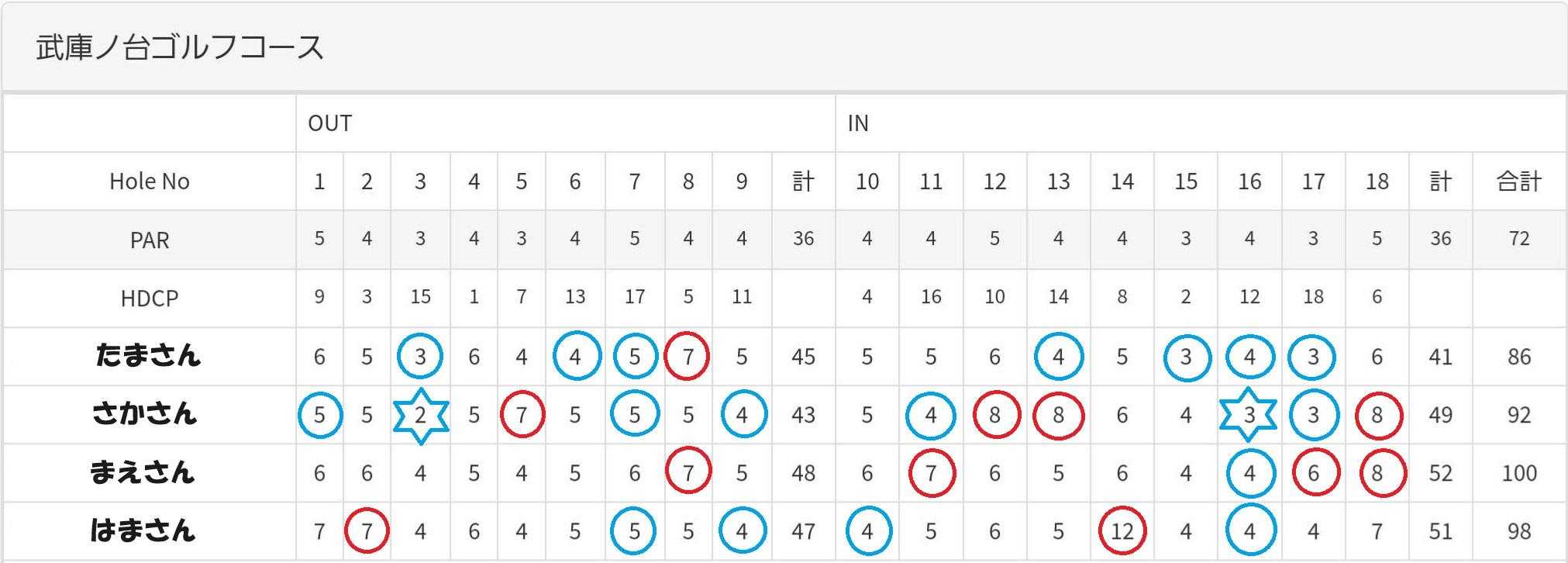This screenshot has width=1568, height=563.
Task: Click たまさん's red-circled 7 on hole 8
Action: pos(688,357)
